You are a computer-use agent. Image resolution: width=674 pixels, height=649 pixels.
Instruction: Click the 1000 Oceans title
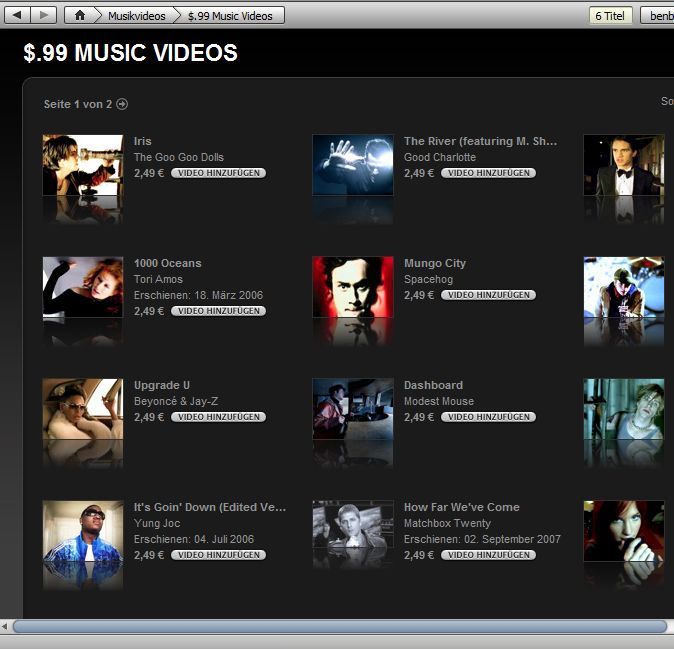pyautogui.click(x=168, y=263)
